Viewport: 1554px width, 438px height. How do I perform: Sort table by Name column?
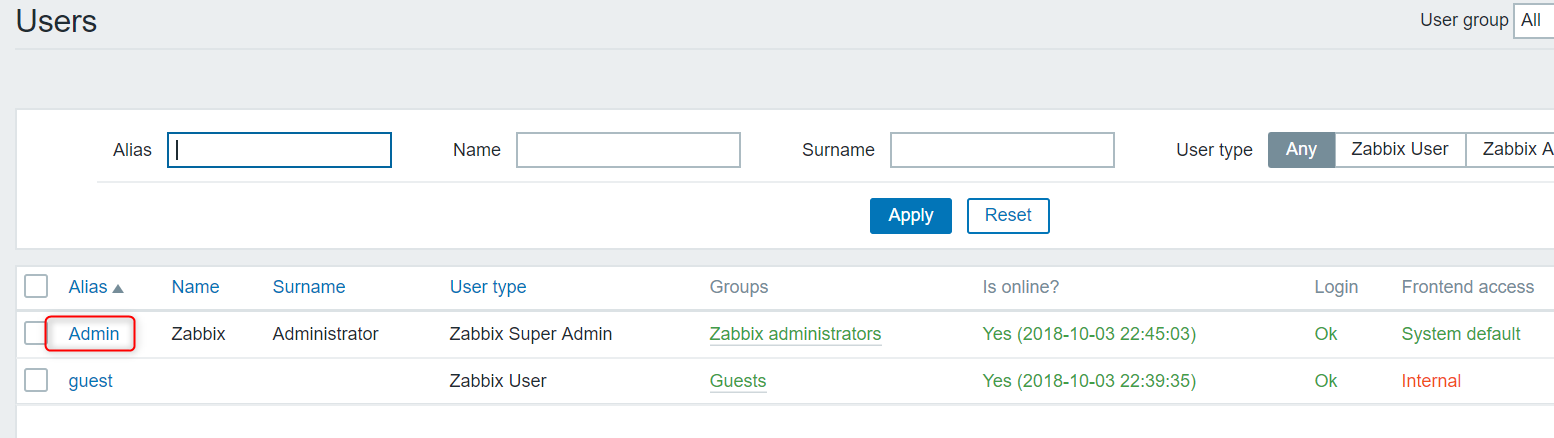pos(195,287)
